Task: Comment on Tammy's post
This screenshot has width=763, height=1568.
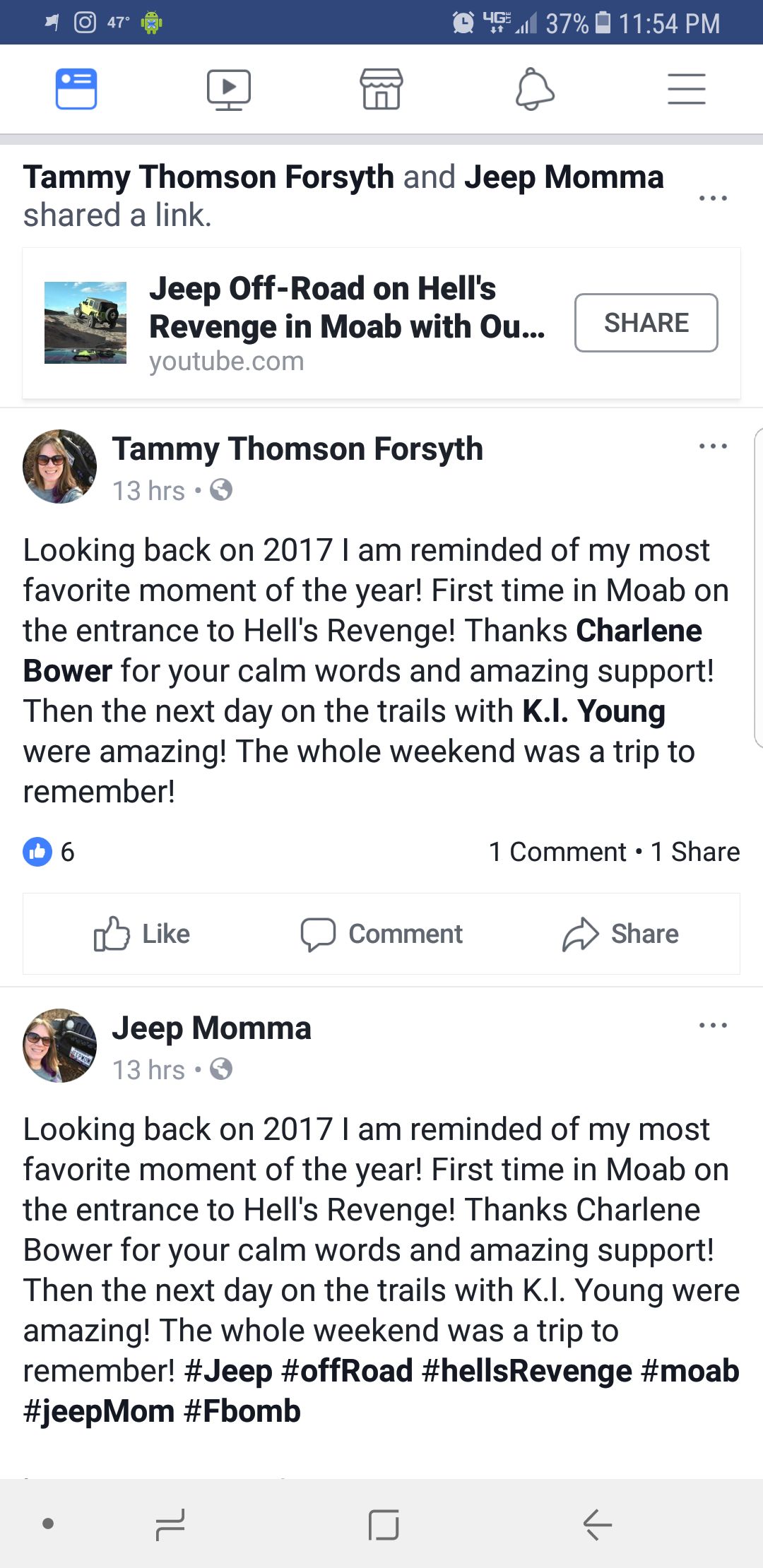Action: pyautogui.click(x=381, y=934)
